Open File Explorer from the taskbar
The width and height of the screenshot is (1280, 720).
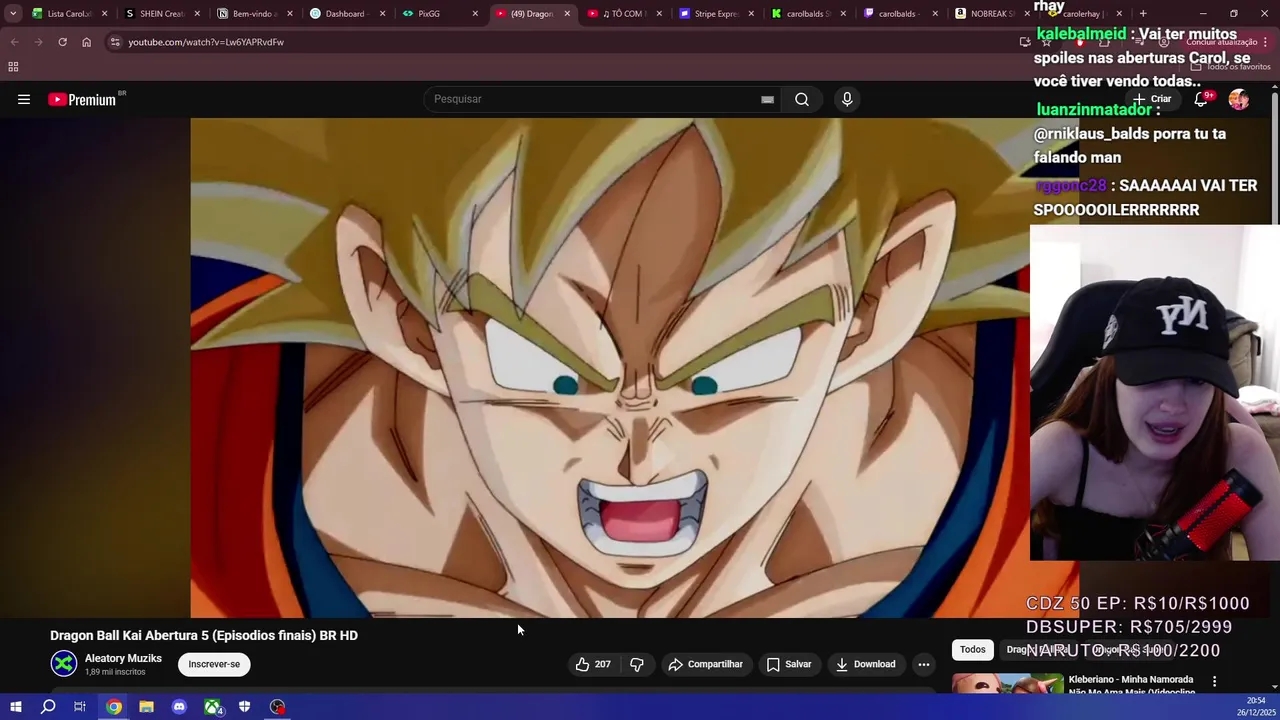point(146,707)
